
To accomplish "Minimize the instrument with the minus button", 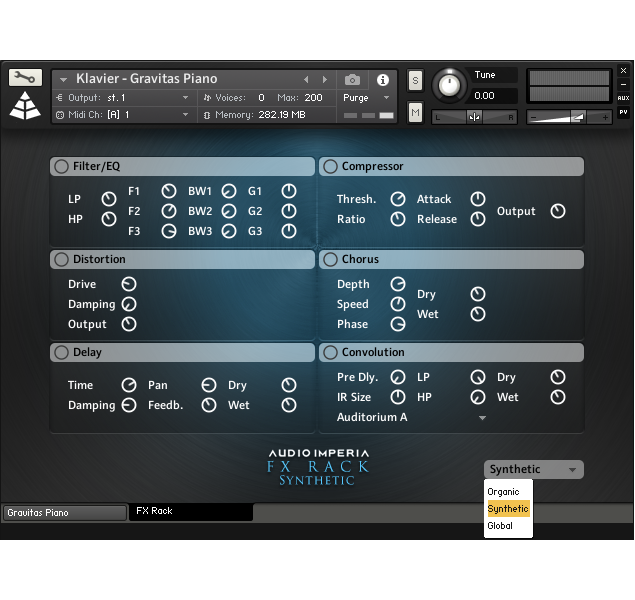I will click(623, 84).
